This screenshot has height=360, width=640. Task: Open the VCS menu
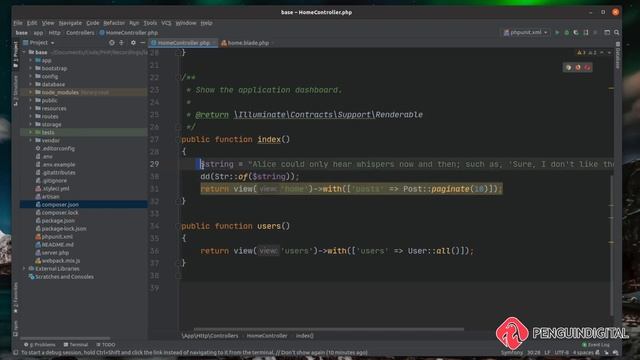click(x=166, y=23)
